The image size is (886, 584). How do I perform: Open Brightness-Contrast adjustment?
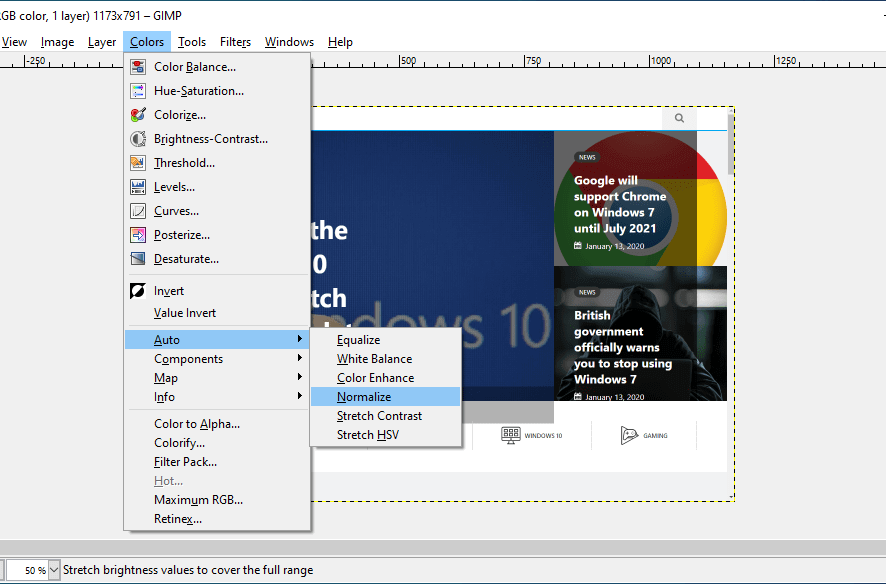click(x=217, y=139)
